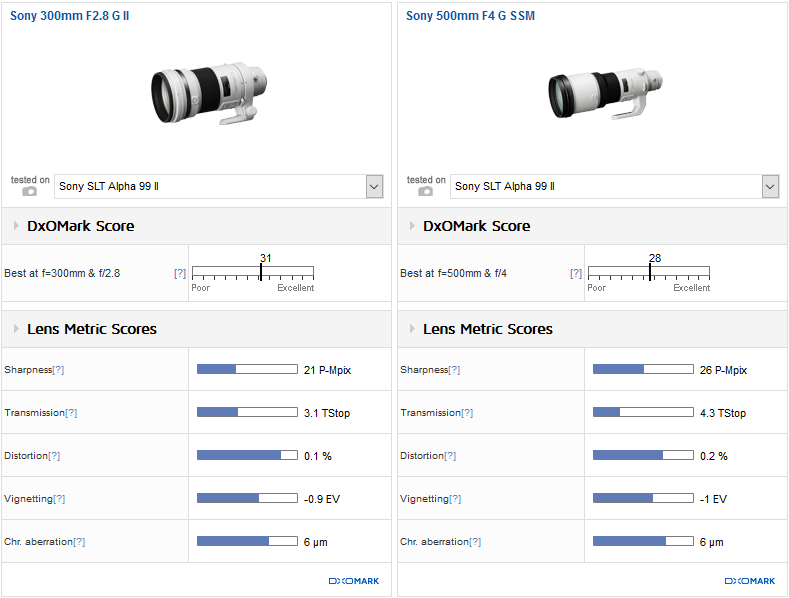Click the 6 µm aberration bar for 500mm lens

coord(643,541)
